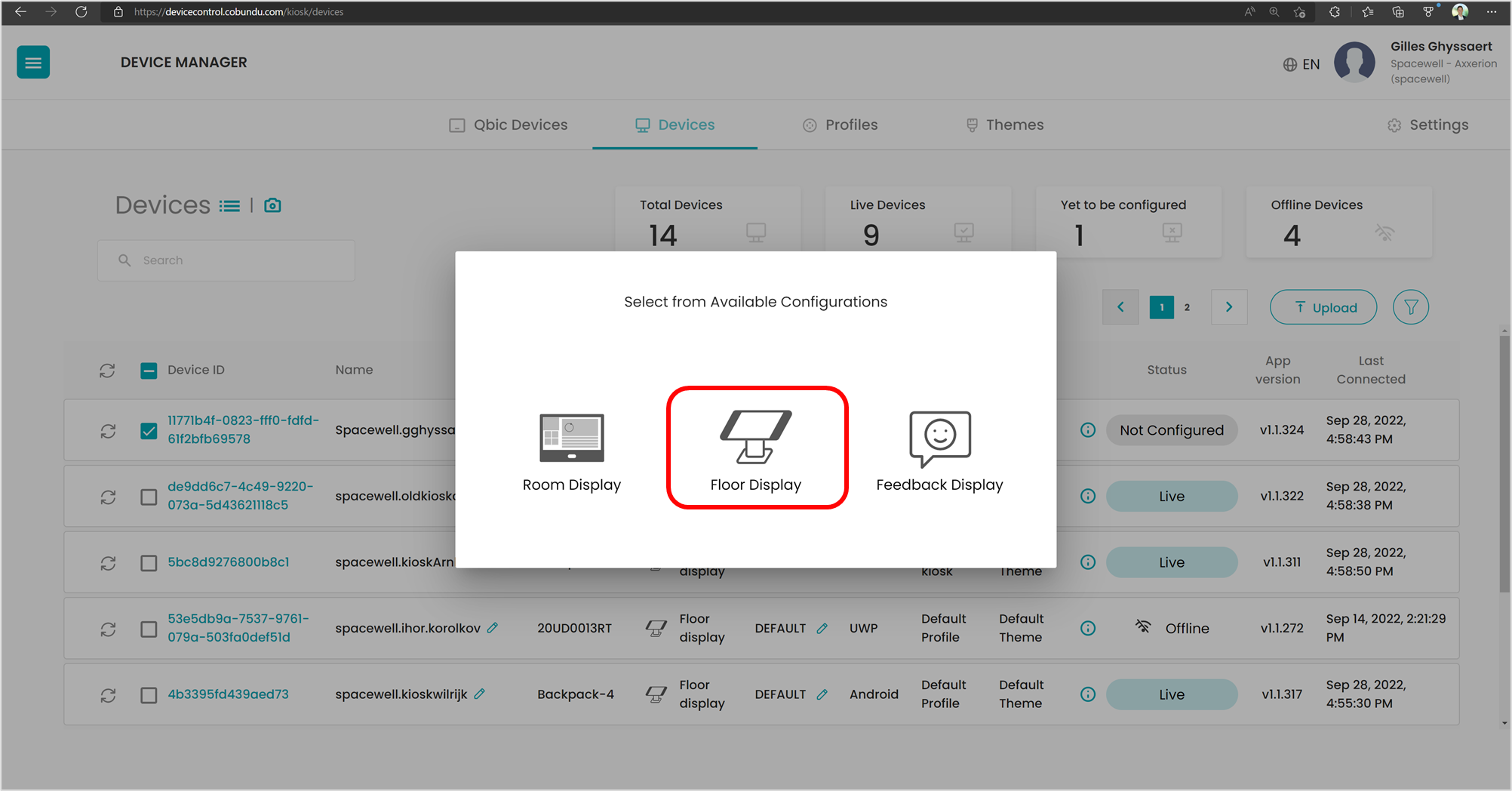This screenshot has width=1512, height=791.
Task: Click the filter funnel icon
Action: click(x=1410, y=307)
